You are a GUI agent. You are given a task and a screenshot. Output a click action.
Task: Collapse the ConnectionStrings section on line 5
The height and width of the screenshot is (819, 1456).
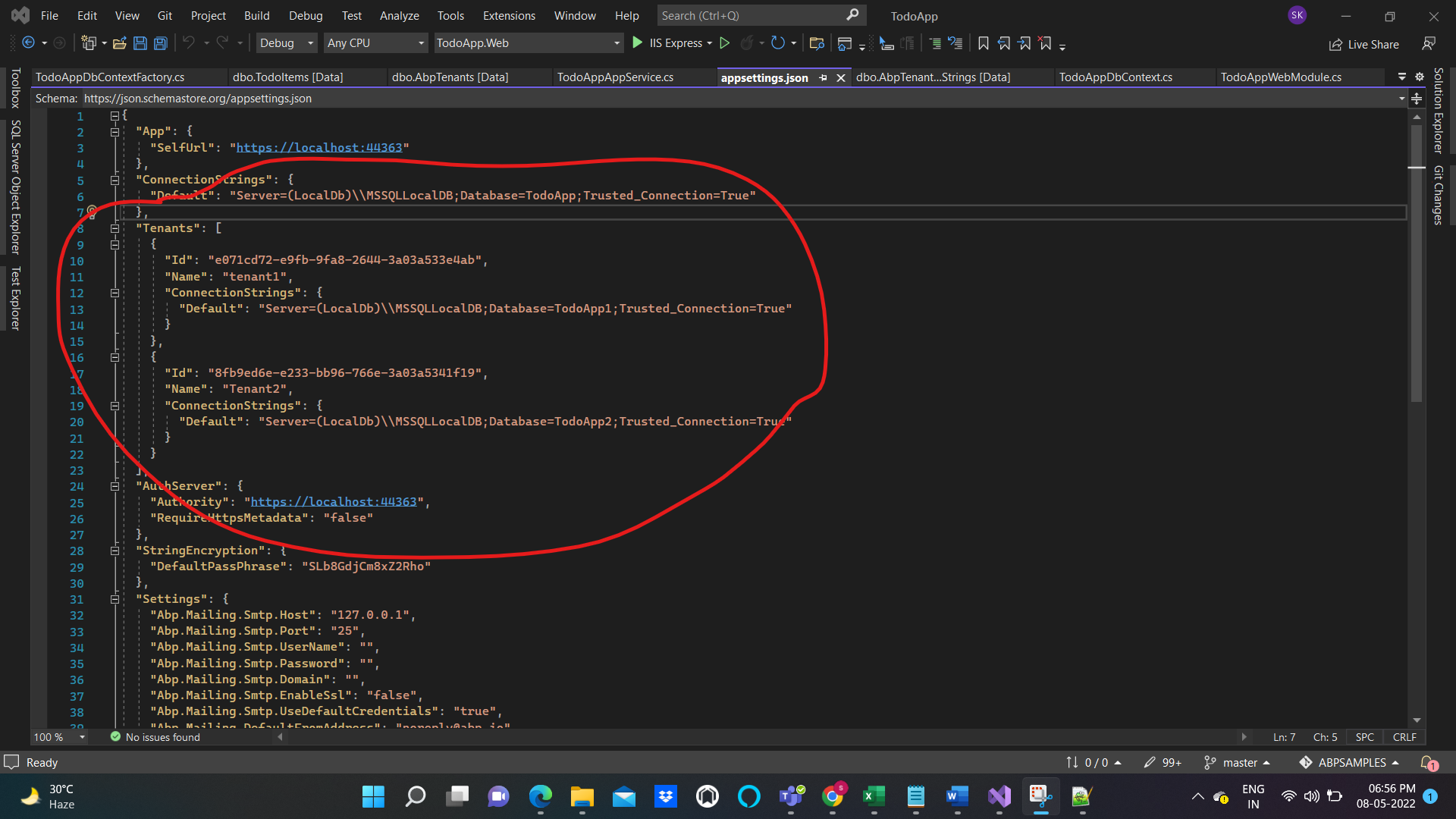[x=115, y=180]
